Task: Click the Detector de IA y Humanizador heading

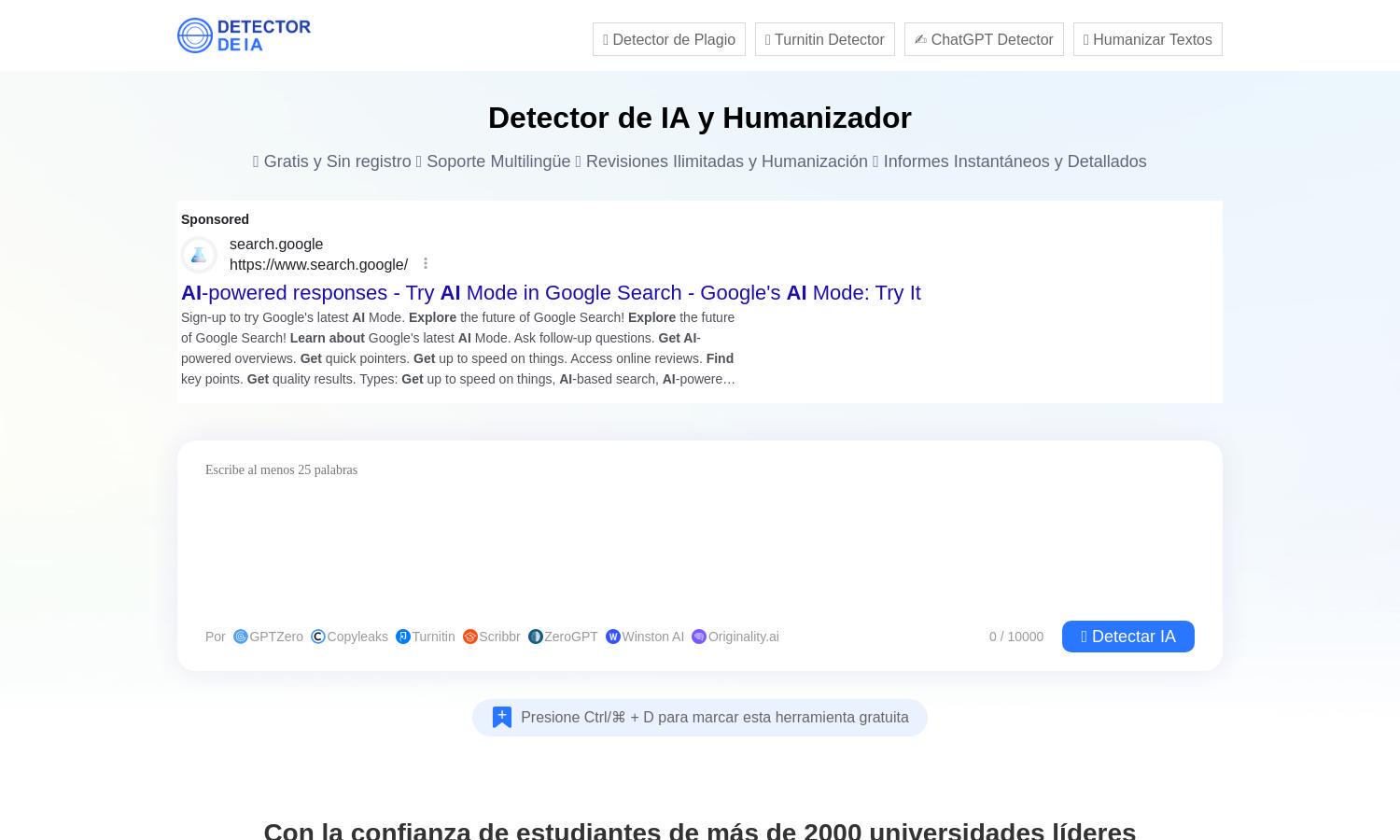Action: (x=700, y=118)
